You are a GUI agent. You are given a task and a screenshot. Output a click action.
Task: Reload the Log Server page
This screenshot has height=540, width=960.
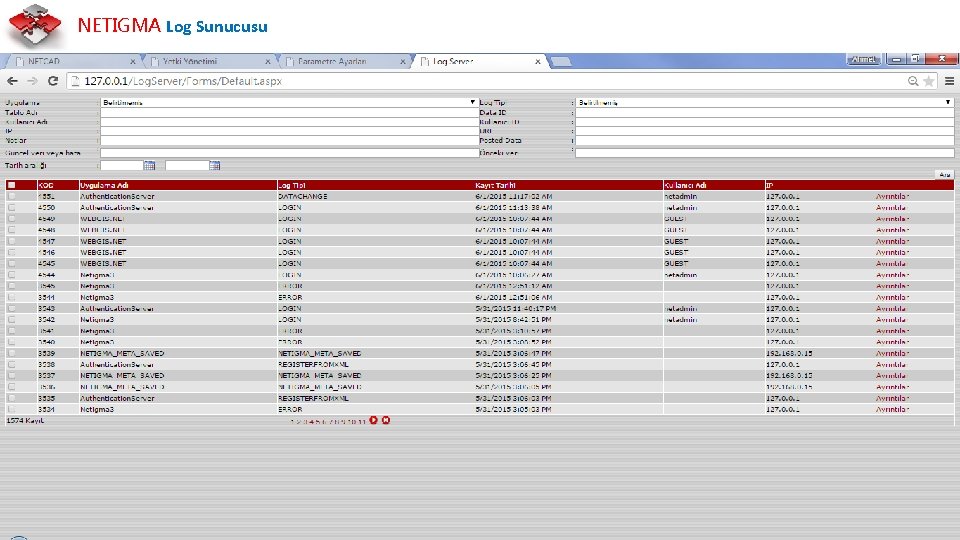[x=53, y=81]
